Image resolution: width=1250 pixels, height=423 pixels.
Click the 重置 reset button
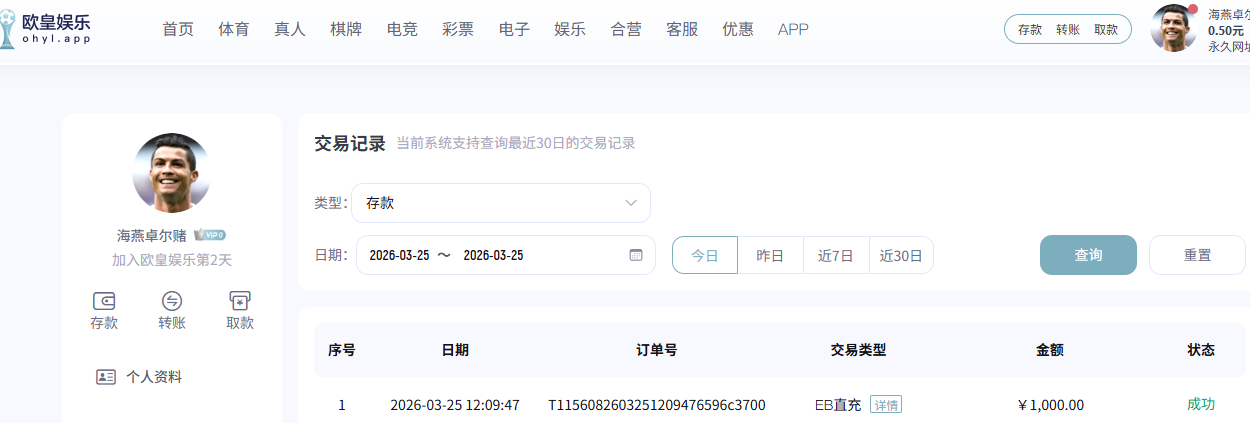[1198, 255]
